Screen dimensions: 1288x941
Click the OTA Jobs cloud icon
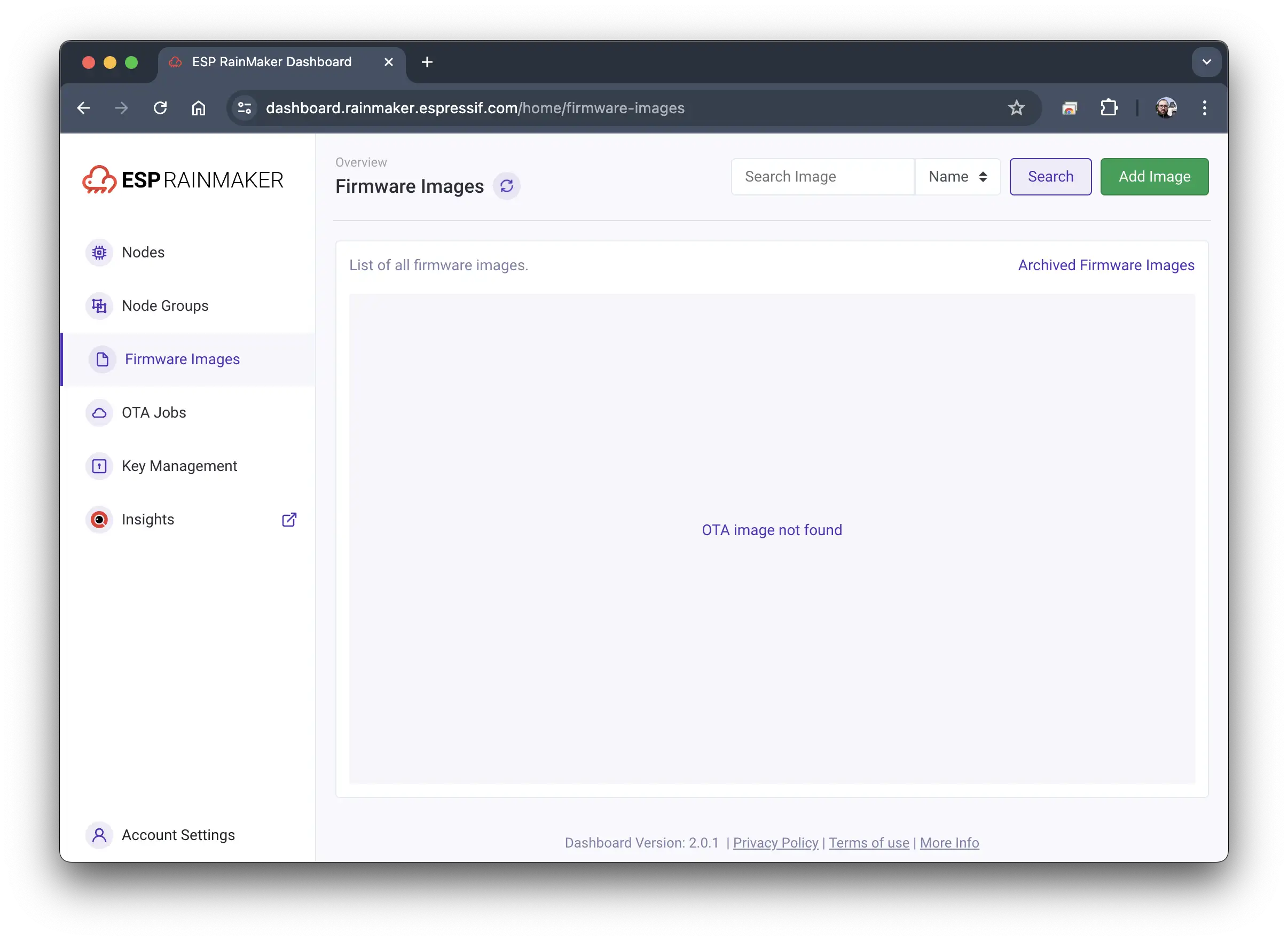click(100, 412)
